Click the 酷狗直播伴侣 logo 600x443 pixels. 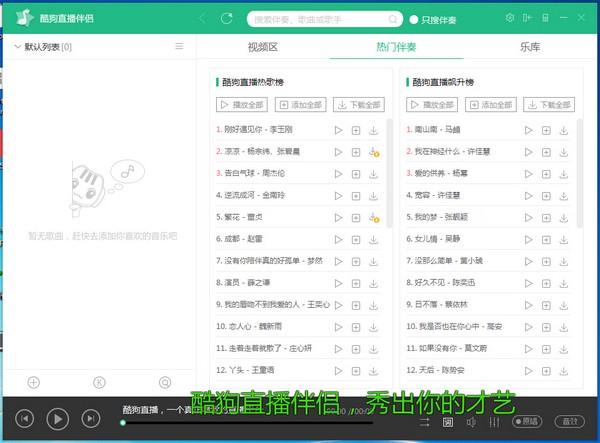[25, 18]
